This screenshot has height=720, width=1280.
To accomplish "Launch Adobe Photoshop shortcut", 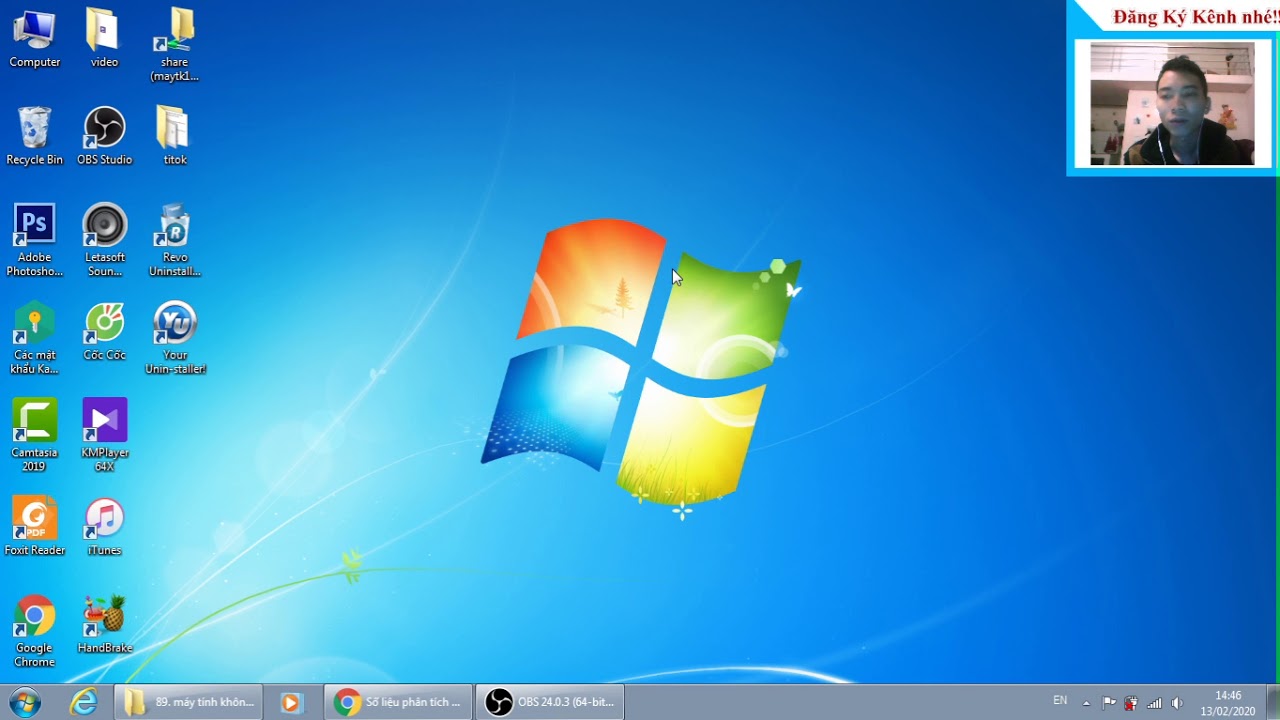I will tap(34, 240).
